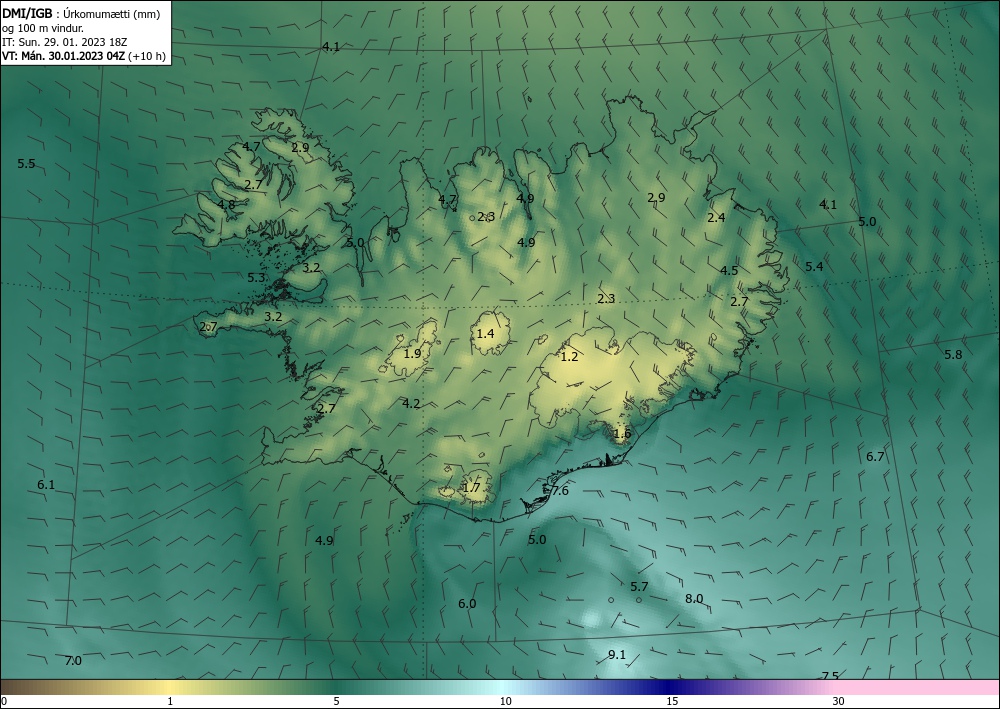Click the 4.5 value in east Iceland
The height and width of the screenshot is (709, 1000).
pyautogui.click(x=729, y=270)
